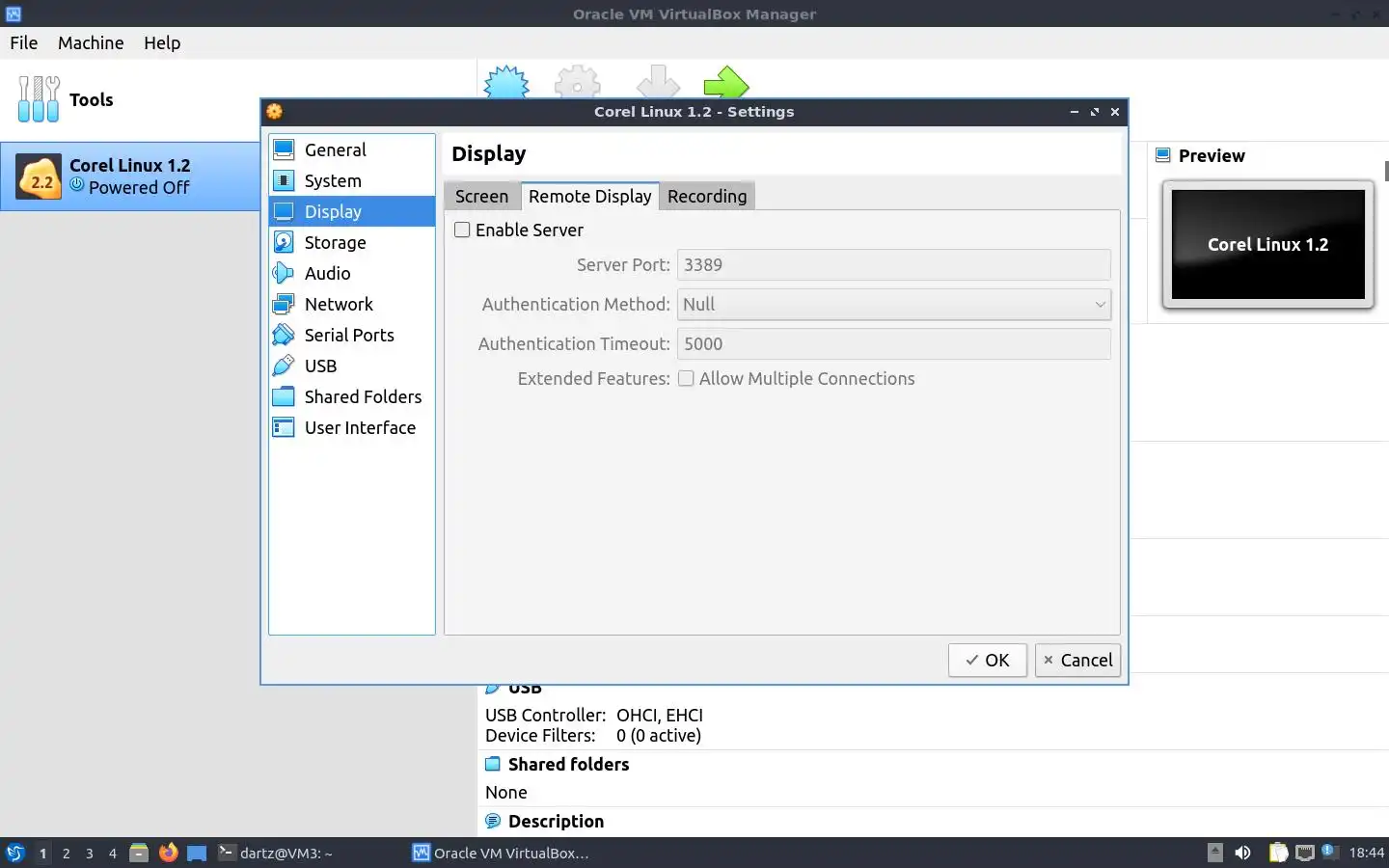Open the Machine menu
1389x868 pixels.
(x=91, y=42)
